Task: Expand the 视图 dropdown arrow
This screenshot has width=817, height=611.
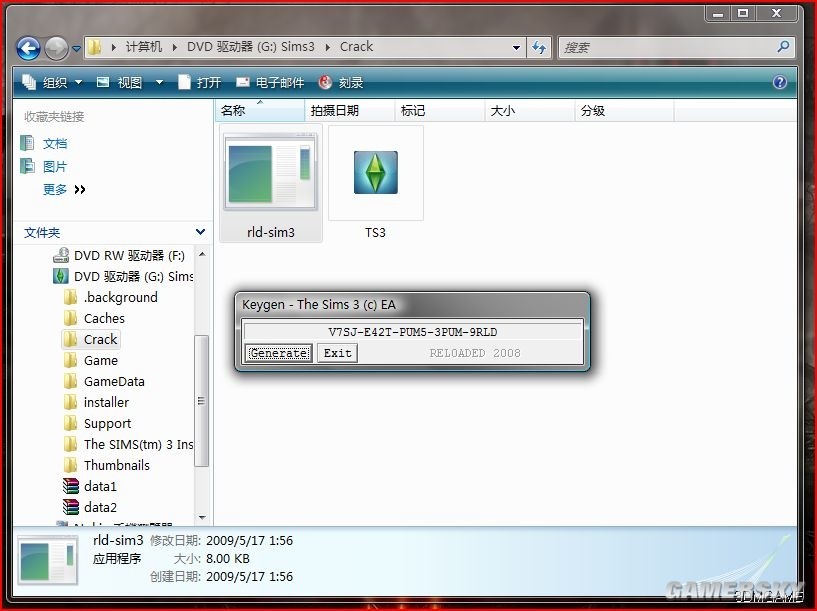Action: click(159, 82)
